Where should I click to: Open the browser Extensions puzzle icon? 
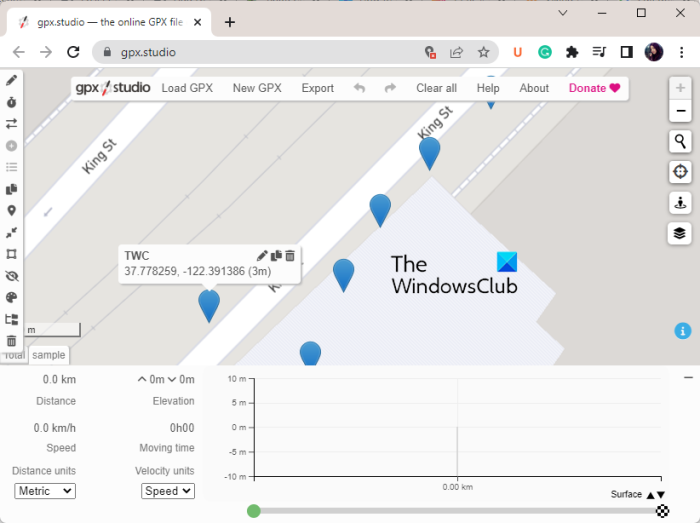pos(572,52)
